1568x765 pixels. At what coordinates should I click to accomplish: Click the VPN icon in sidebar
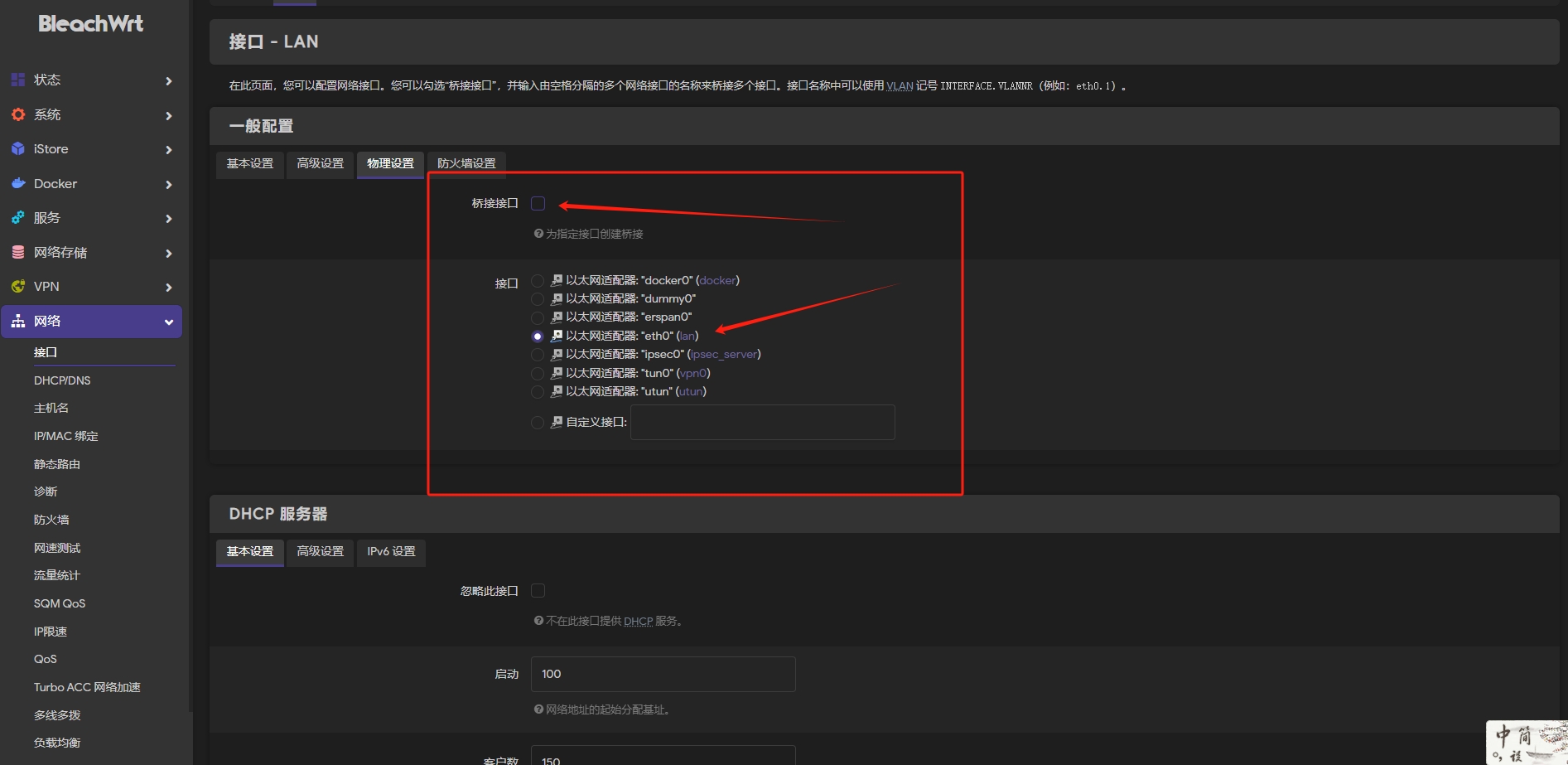pyautogui.click(x=17, y=287)
